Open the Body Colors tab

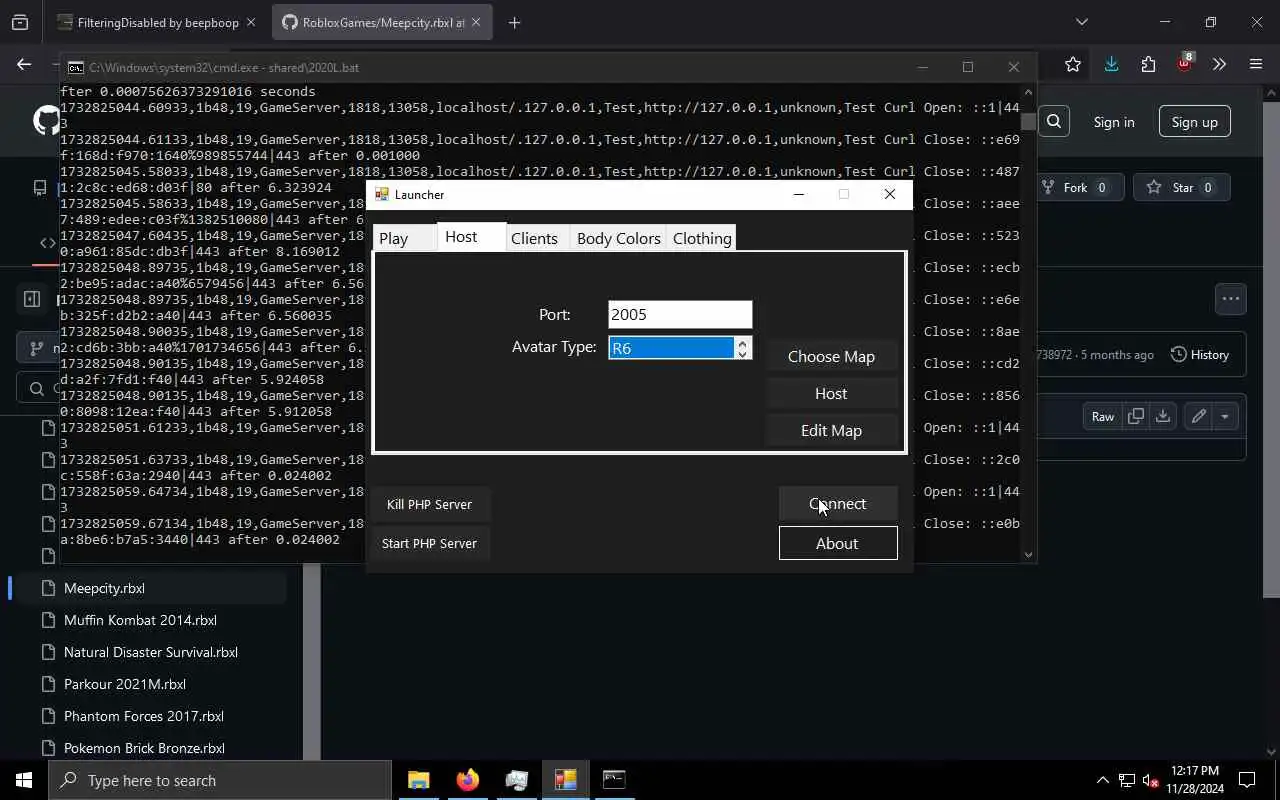pyautogui.click(x=619, y=238)
